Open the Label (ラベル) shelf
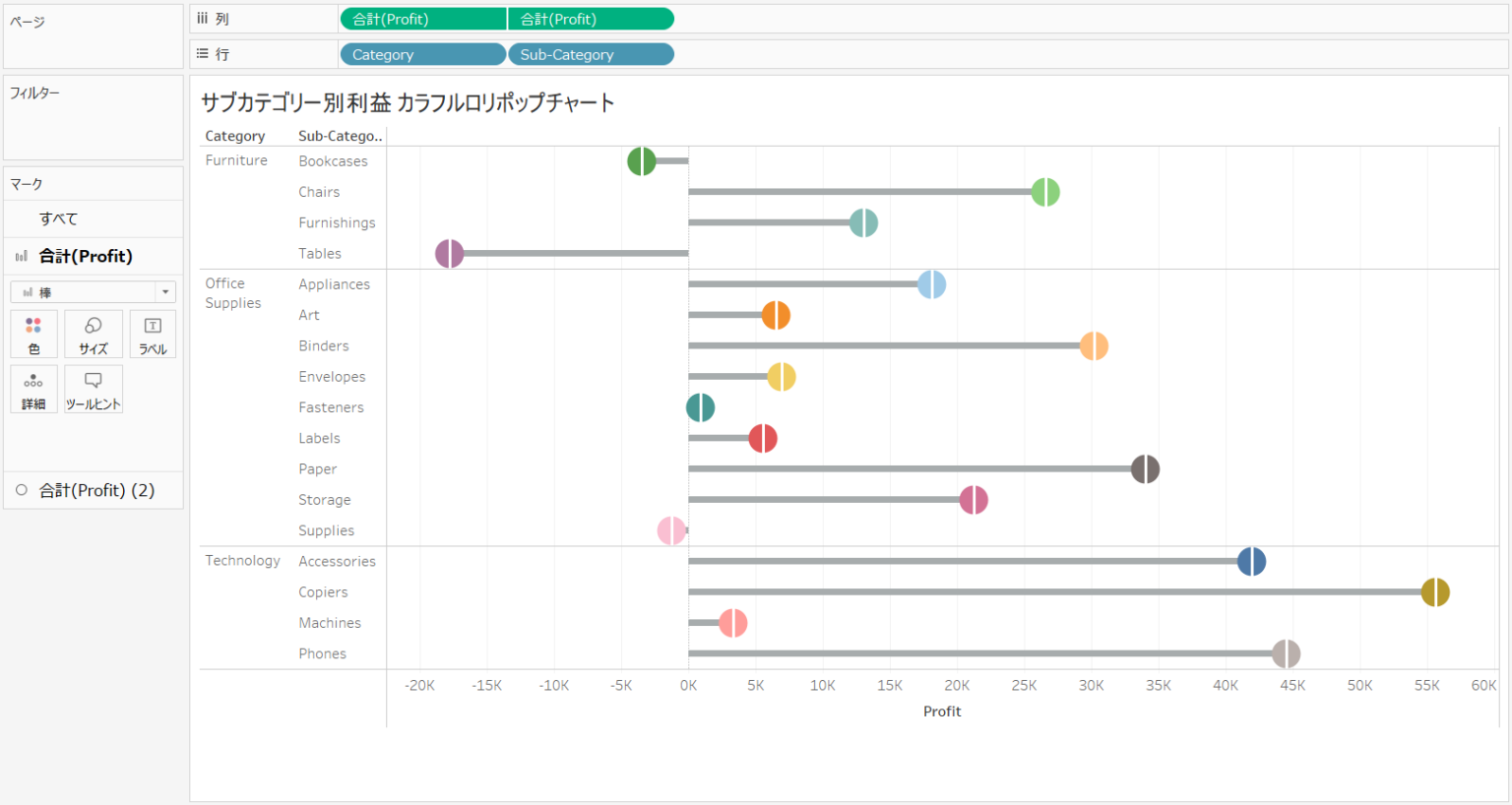The image size is (1512, 805). tap(153, 334)
